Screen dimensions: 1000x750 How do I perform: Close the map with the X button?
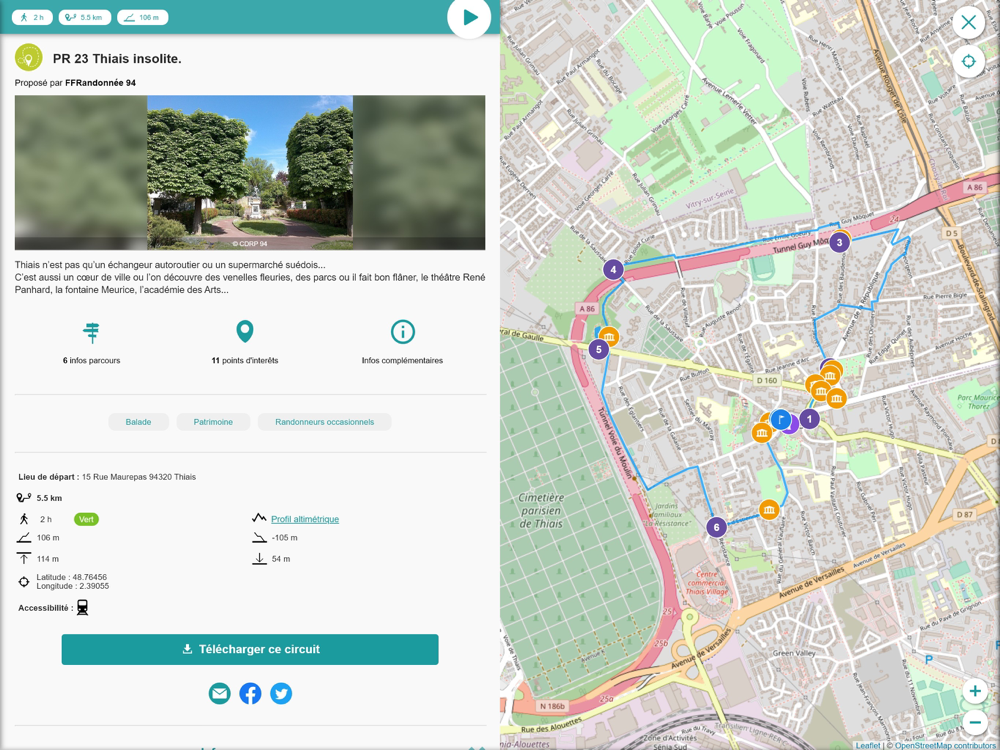click(x=968, y=23)
